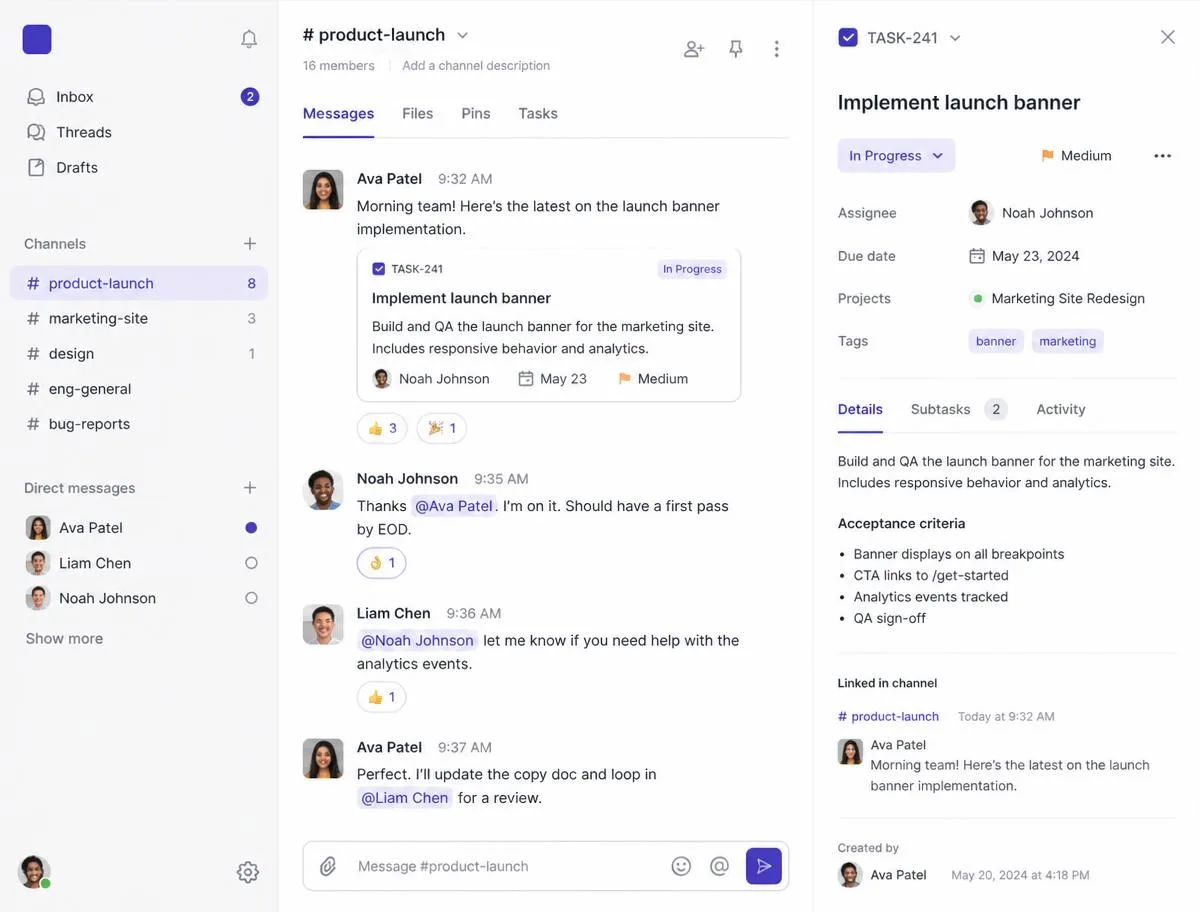Toggle the TASK-241 checkbox in message card
The height and width of the screenshot is (912, 1200).
[379, 269]
